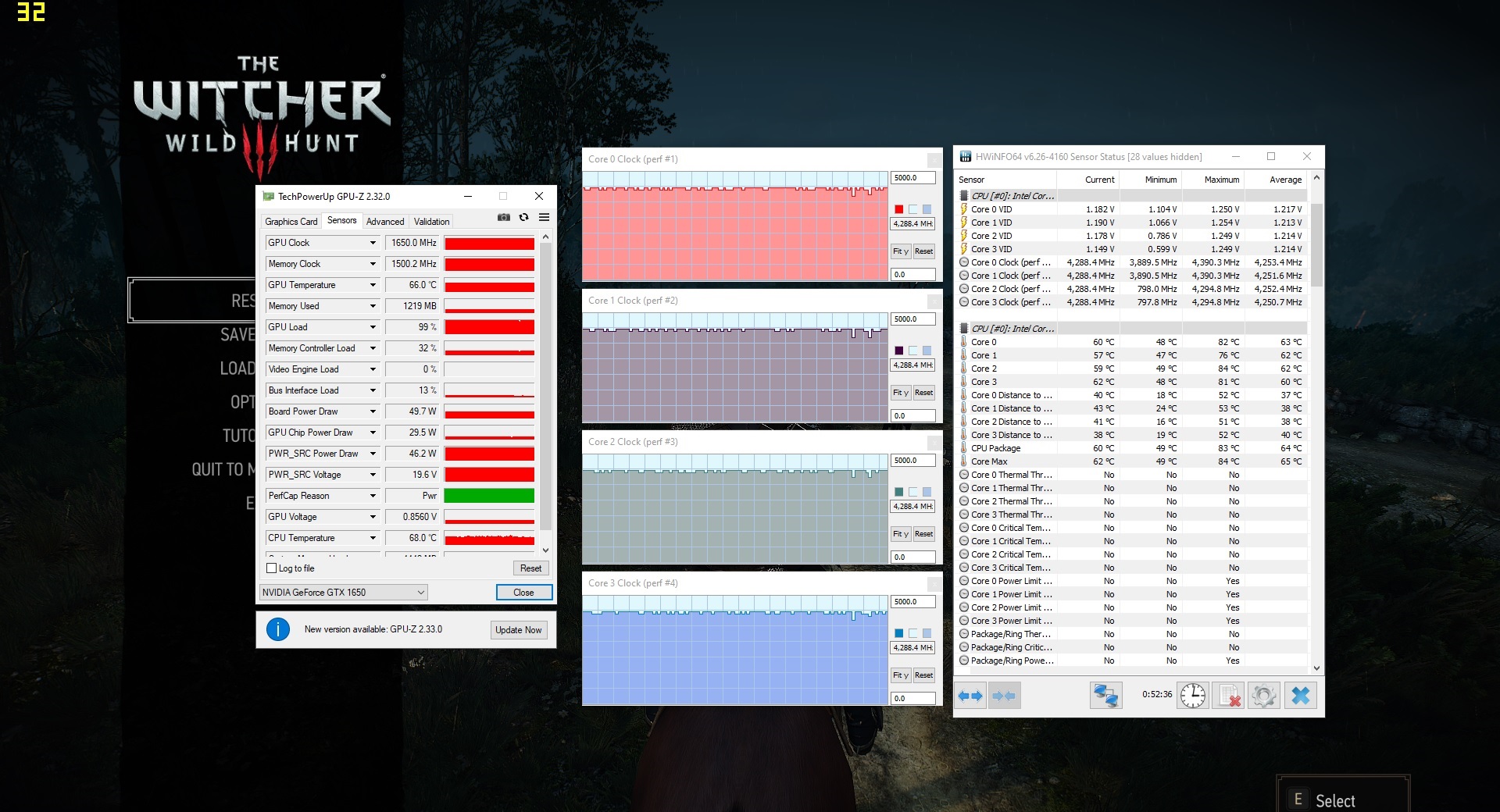
Task: Click Core 3 Thermal Throttling row icon
Action: coord(964,515)
